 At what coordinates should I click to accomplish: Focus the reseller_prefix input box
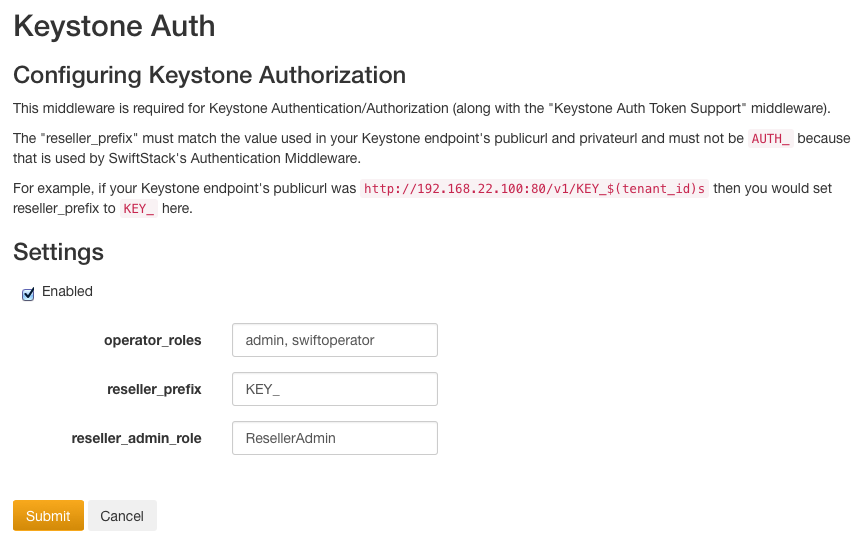click(335, 389)
